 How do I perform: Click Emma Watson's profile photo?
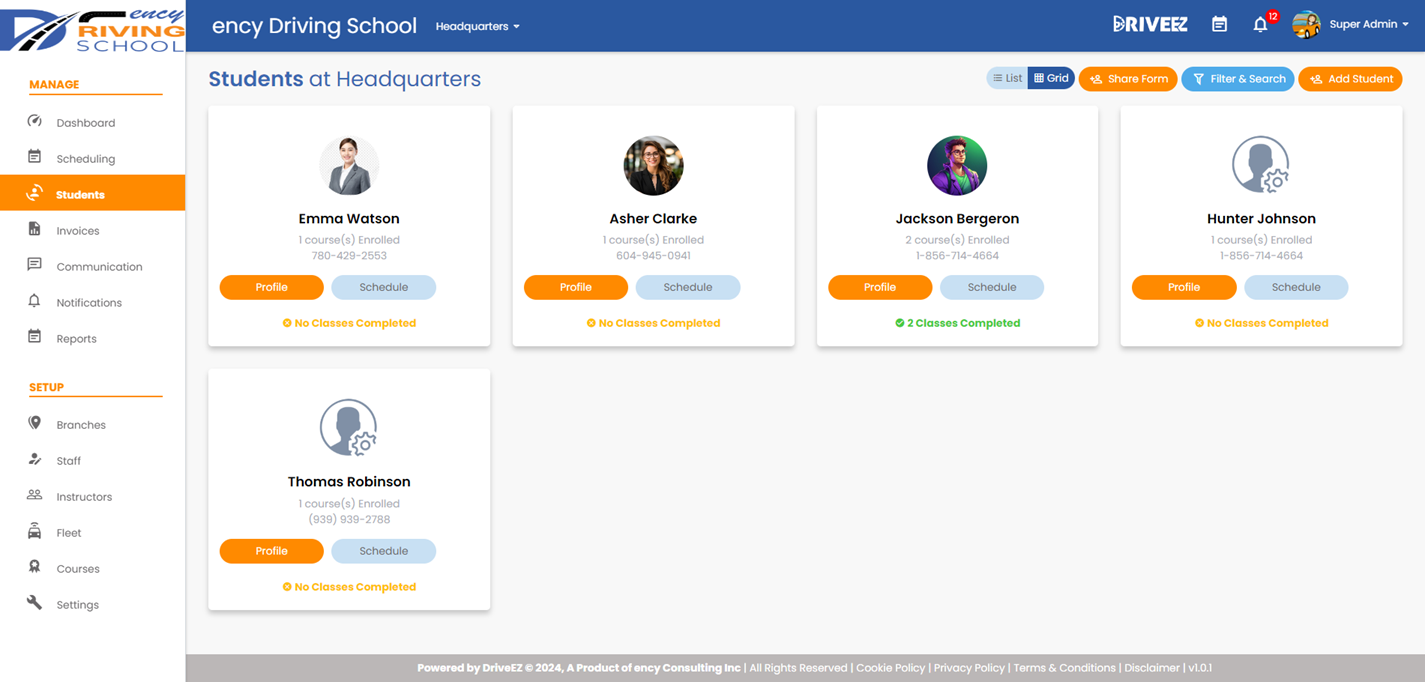[x=349, y=165]
